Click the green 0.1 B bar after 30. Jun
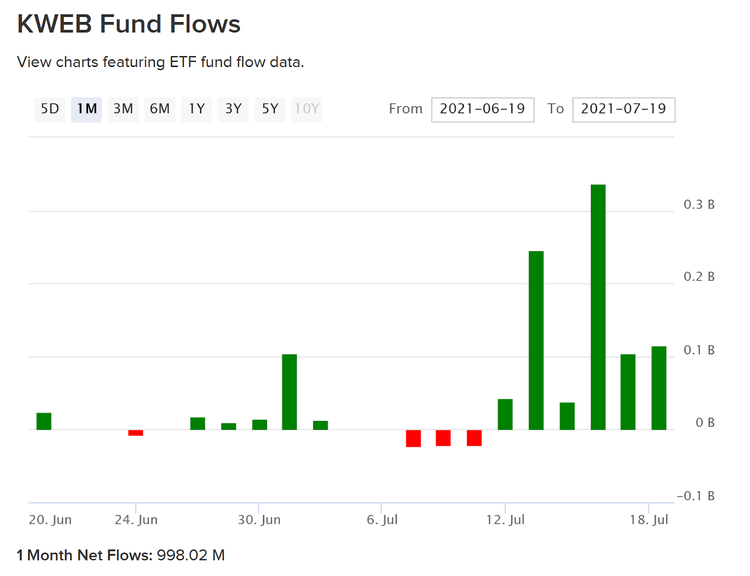This screenshot has width=750, height=576. tap(289, 391)
